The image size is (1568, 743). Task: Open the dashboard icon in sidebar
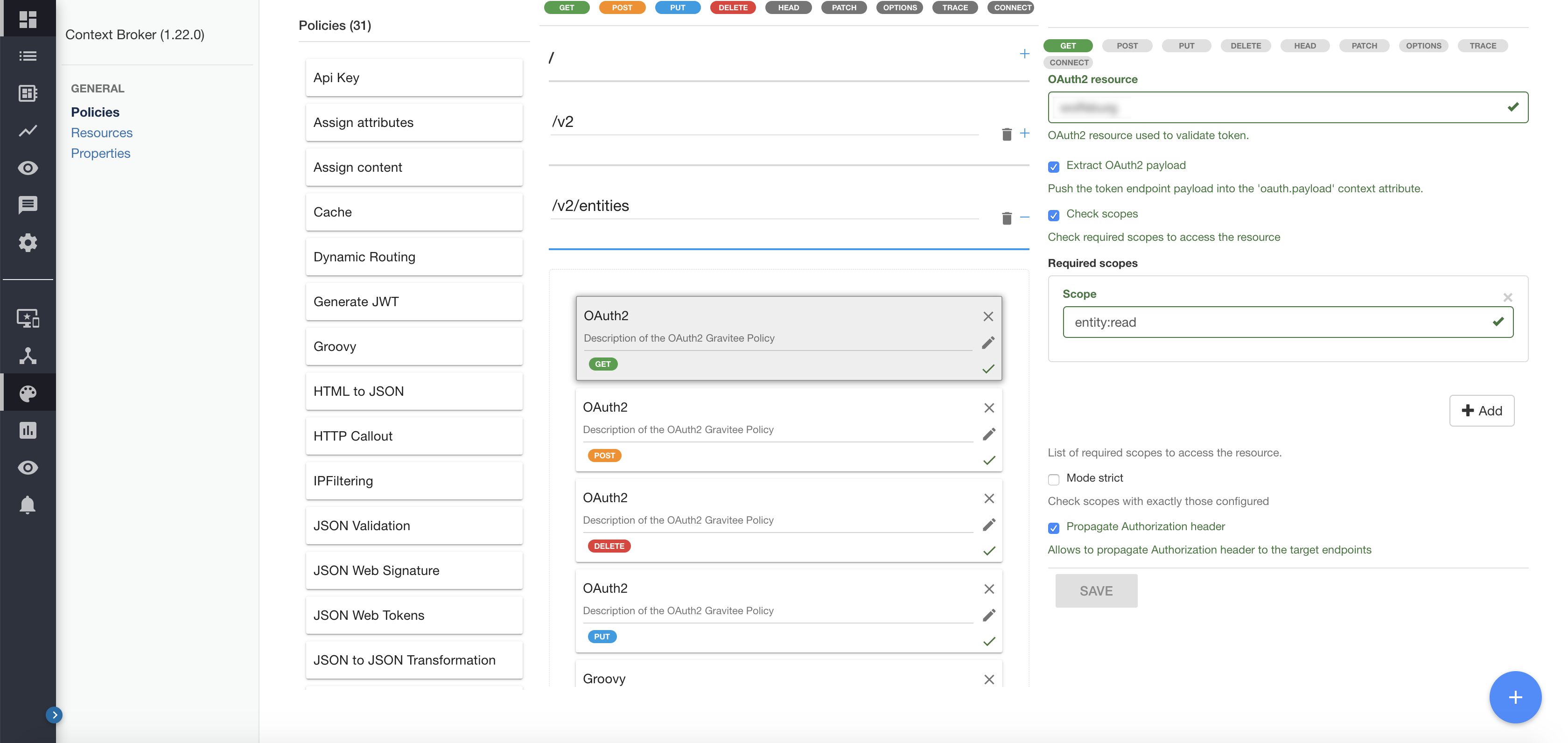coord(28,19)
